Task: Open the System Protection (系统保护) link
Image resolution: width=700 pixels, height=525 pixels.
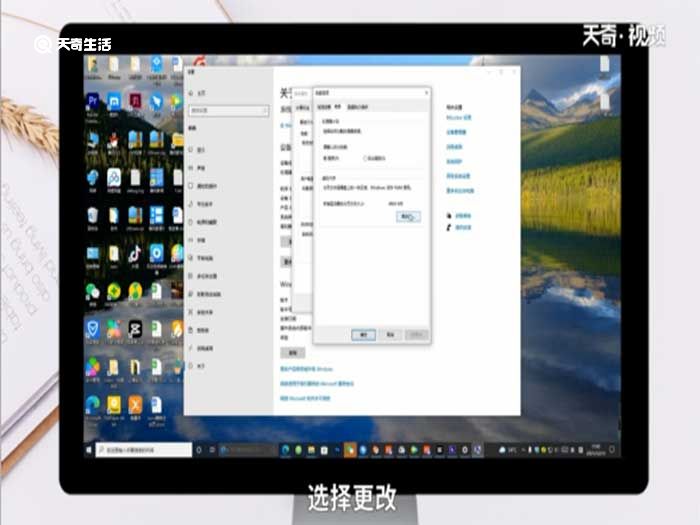Action: [x=454, y=161]
